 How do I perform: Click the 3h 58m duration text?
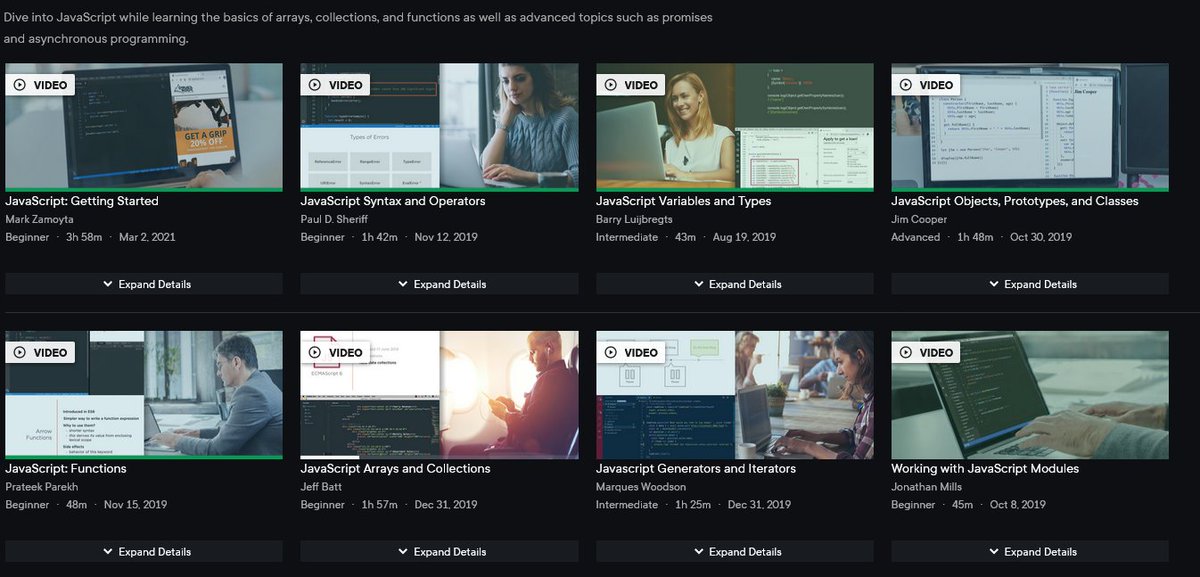tap(82, 237)
